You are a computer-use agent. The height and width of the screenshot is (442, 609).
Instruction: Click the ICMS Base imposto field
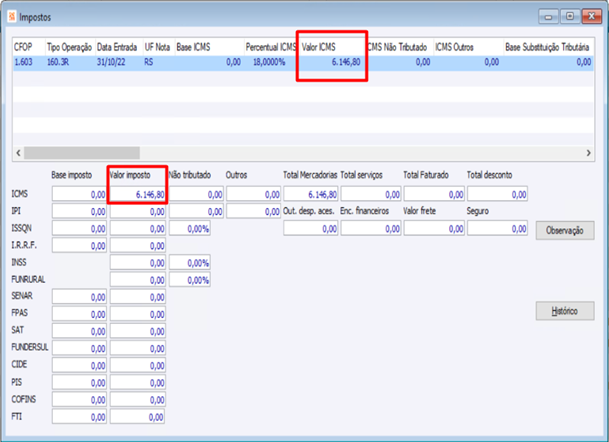coord(79,194)
